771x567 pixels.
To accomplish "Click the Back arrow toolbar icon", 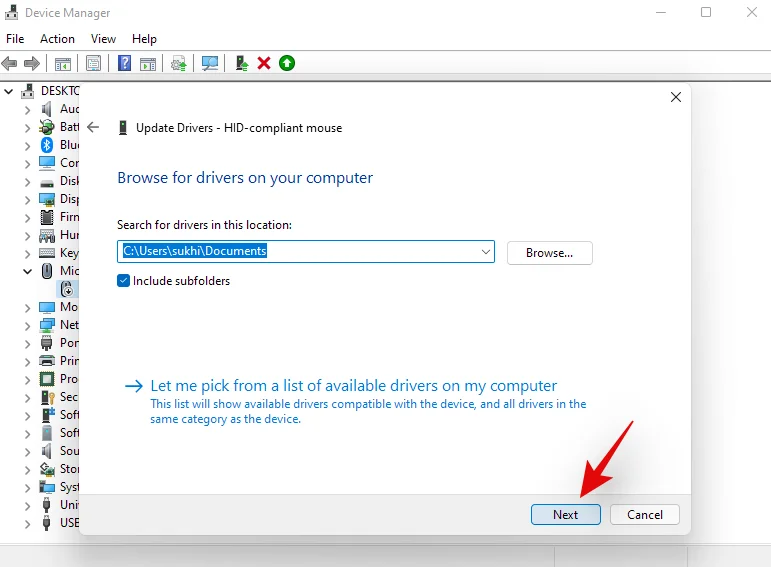I will [x=10, y=63].
